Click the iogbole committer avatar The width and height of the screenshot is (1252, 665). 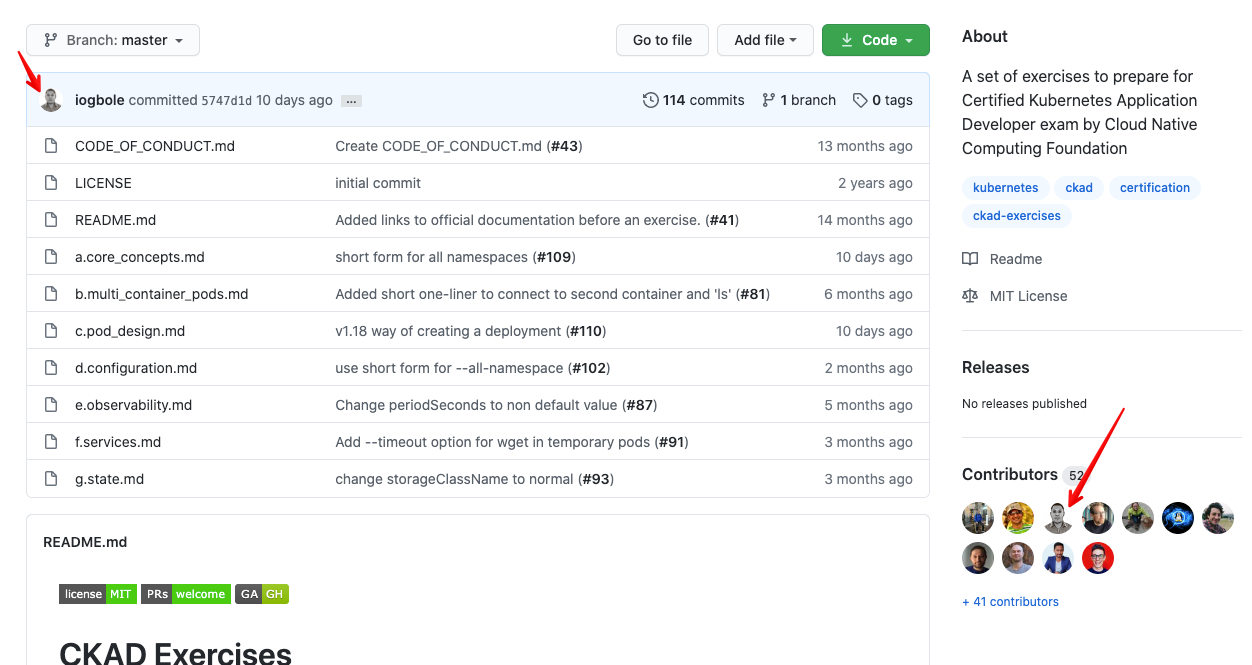pyautogui.click(x=51, y=100)
